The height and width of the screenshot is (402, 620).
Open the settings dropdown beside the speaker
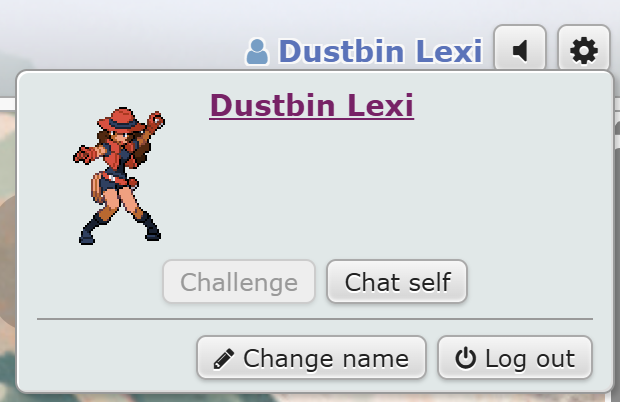(584, 49)
